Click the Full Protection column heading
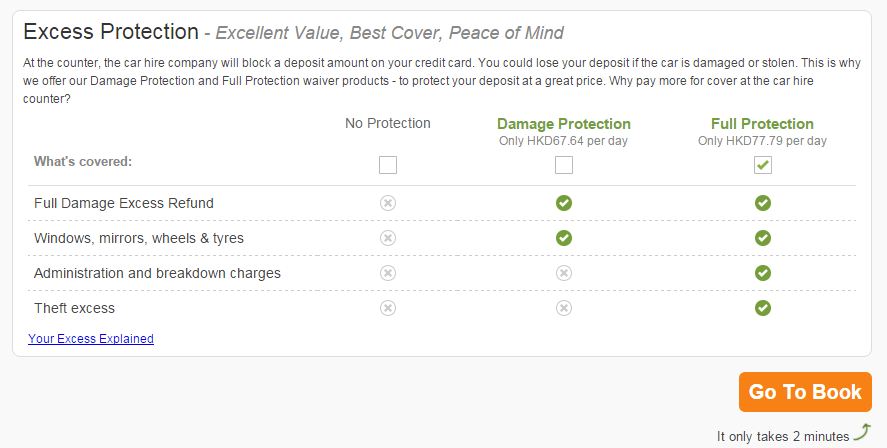This screenshot has width=887, height=448. coord(763,124)
